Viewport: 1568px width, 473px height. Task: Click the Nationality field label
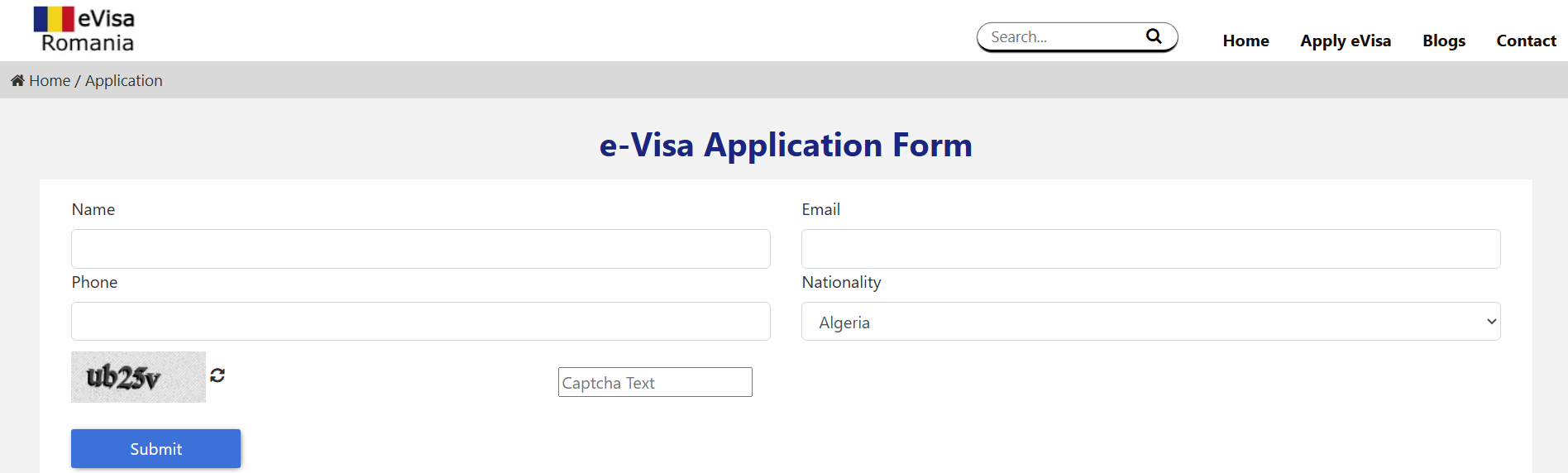[x=841, y=282]
